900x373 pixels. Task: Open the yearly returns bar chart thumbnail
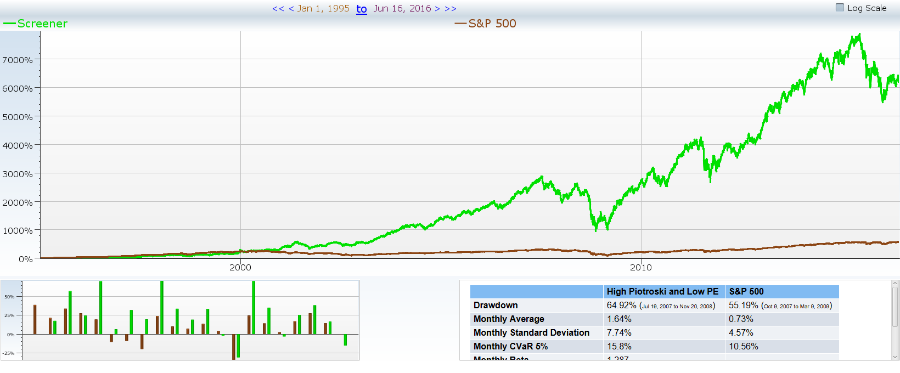pos(181,320)
